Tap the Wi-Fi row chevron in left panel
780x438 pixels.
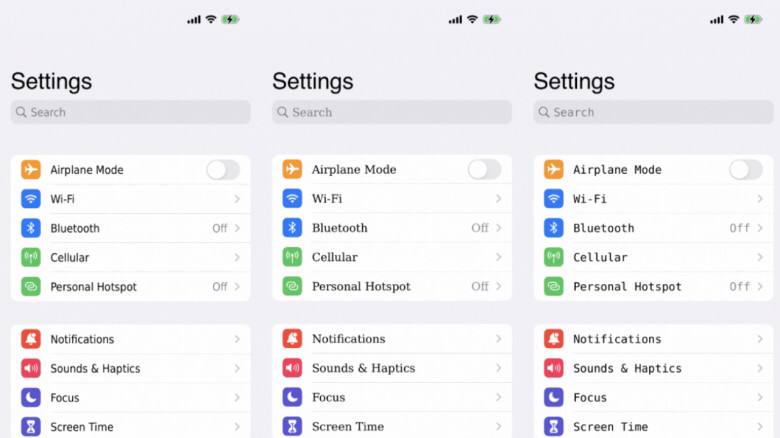(x=237, y=199)
